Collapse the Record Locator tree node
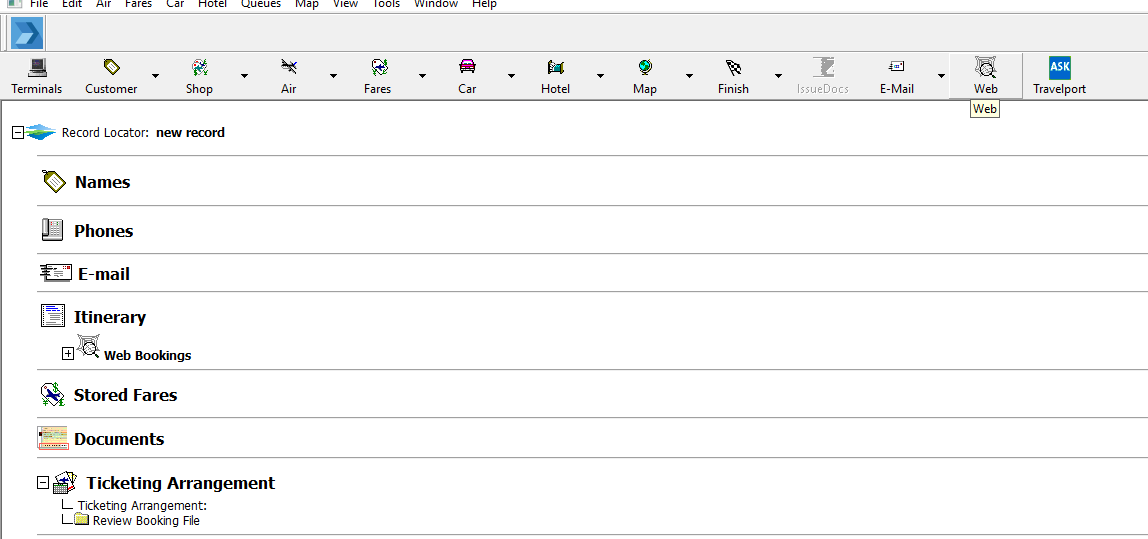The height and width of the screenshot is (539, 1148). coord(18,133)
